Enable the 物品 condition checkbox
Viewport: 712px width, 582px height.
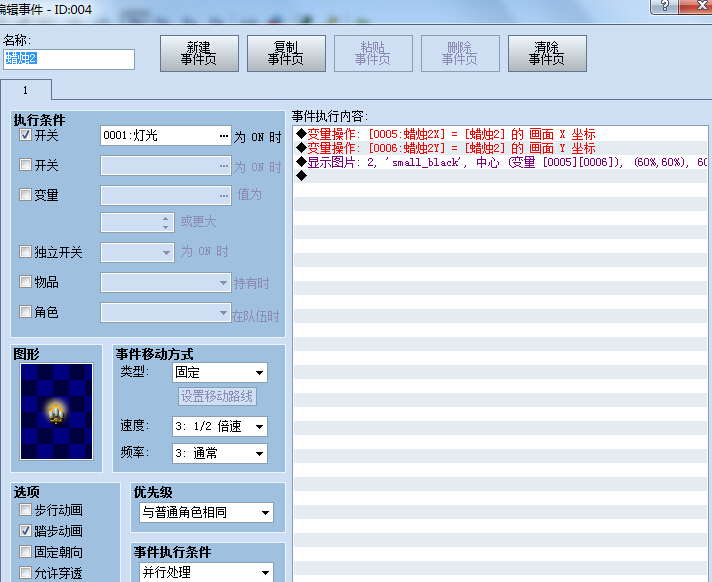(x=25, y=281)
